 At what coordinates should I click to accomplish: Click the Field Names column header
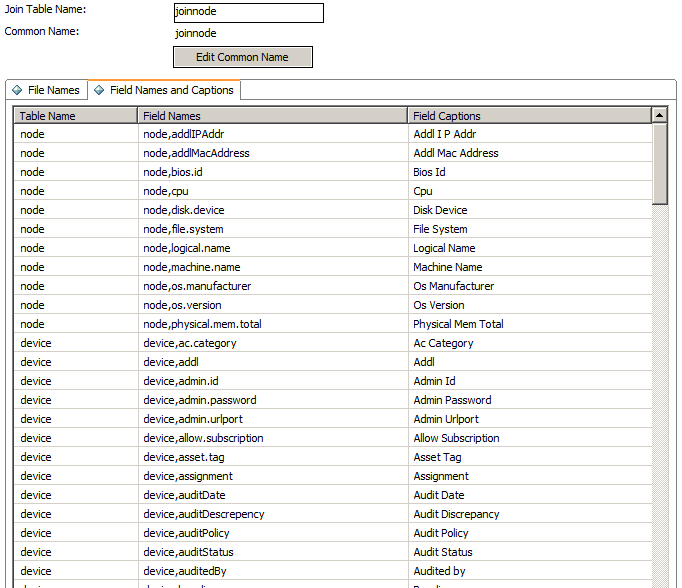click(272, 116)
